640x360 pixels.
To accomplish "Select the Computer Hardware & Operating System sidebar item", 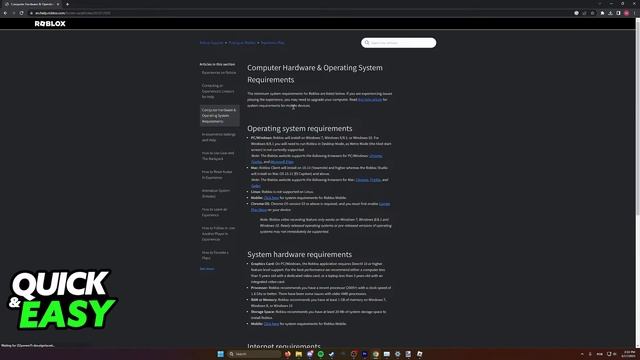I will (x=220, y=116).
